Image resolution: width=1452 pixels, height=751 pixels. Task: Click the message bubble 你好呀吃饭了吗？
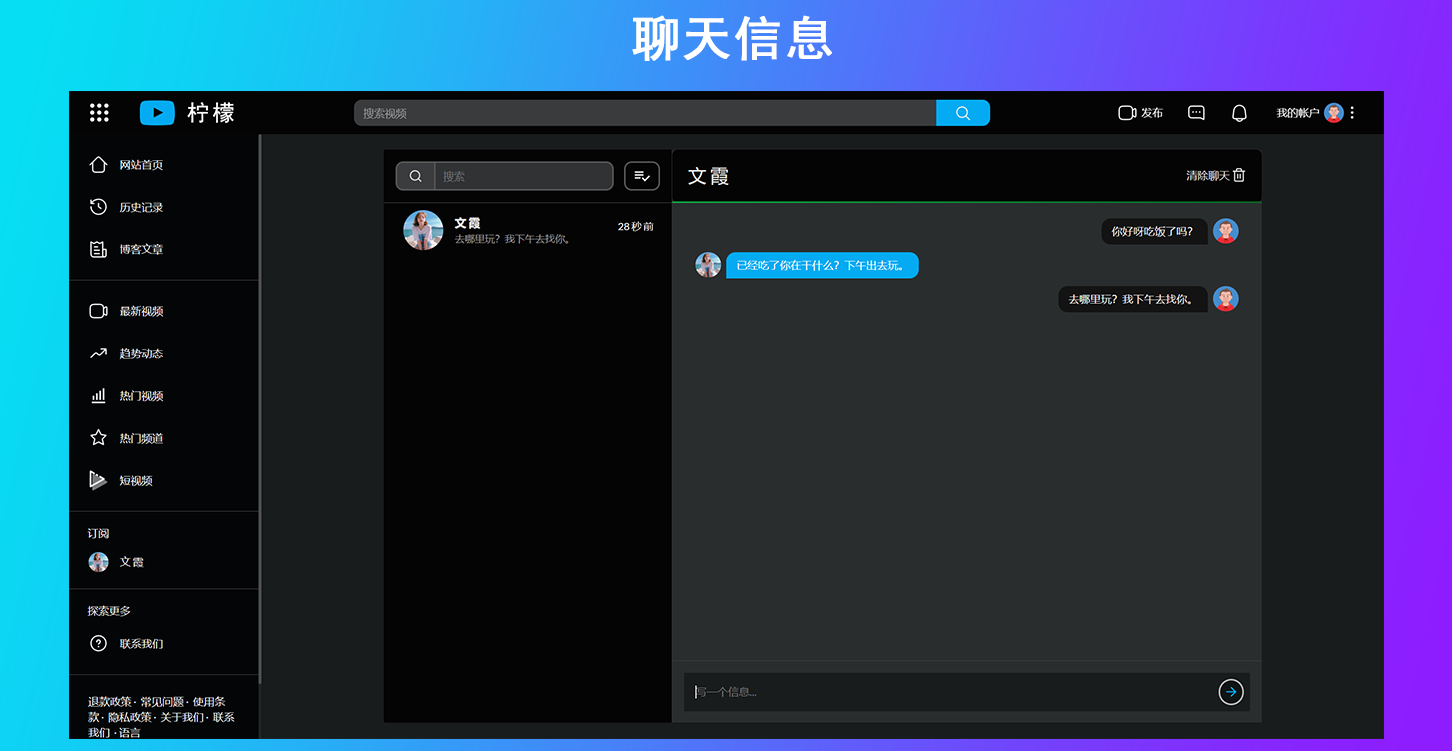1154,231
